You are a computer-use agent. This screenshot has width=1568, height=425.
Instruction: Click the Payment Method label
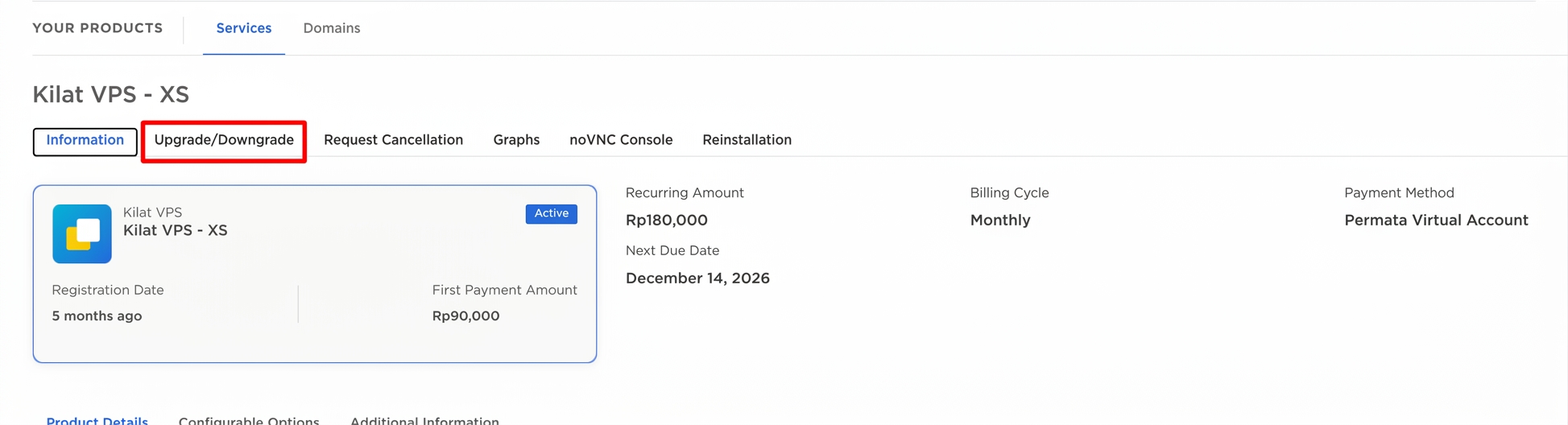1399,192
